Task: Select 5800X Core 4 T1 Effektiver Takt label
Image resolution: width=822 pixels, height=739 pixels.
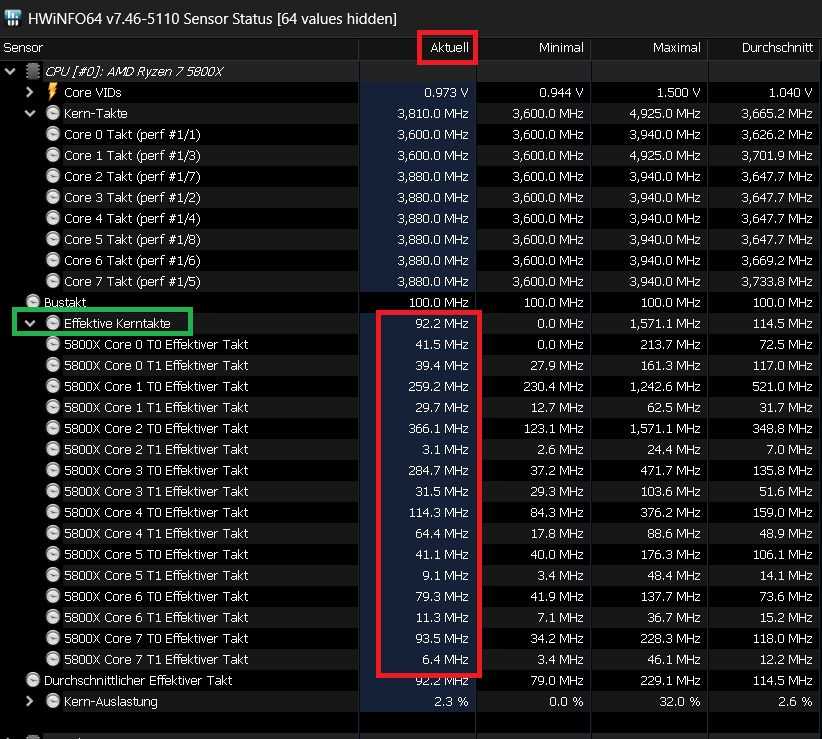Action: (156, 533)
